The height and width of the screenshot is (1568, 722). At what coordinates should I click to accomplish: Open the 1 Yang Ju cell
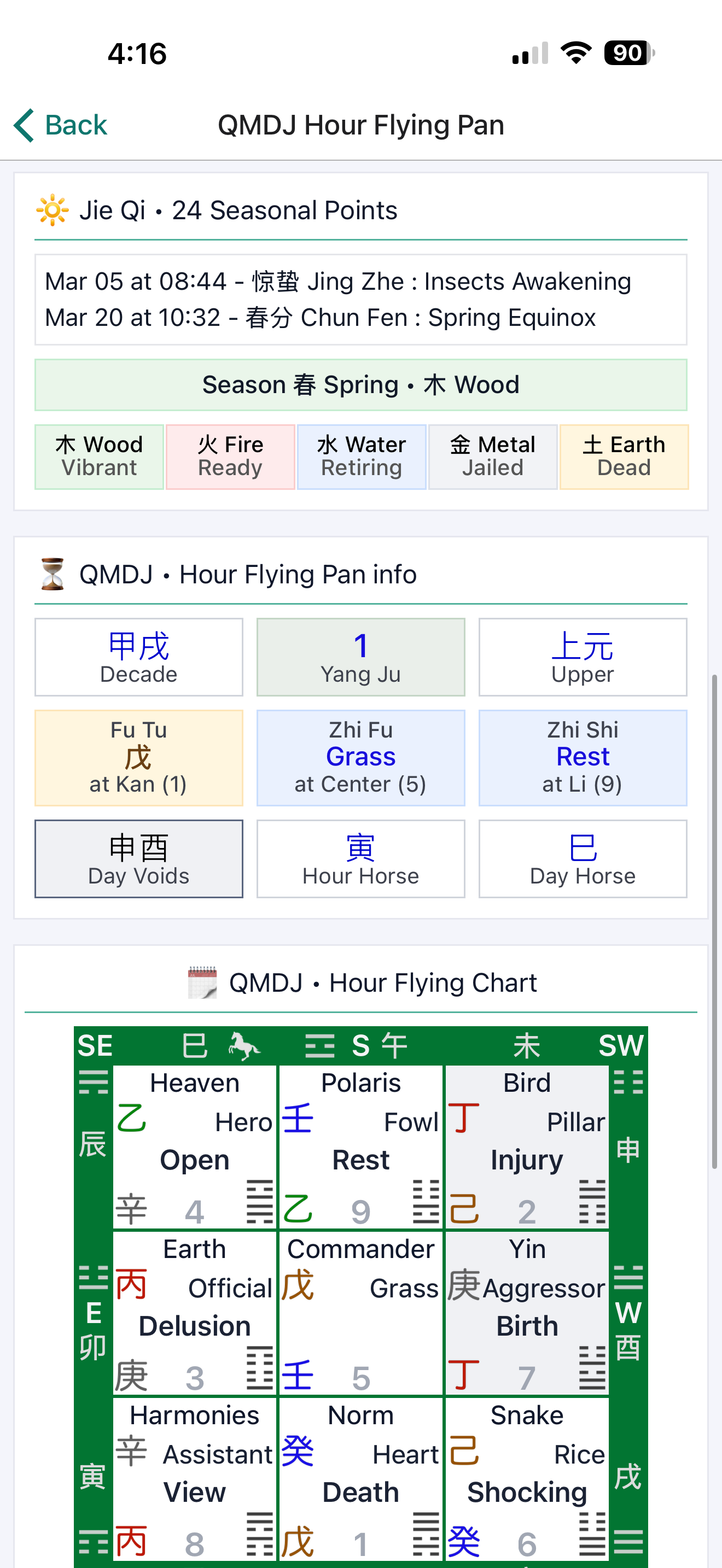361,657
